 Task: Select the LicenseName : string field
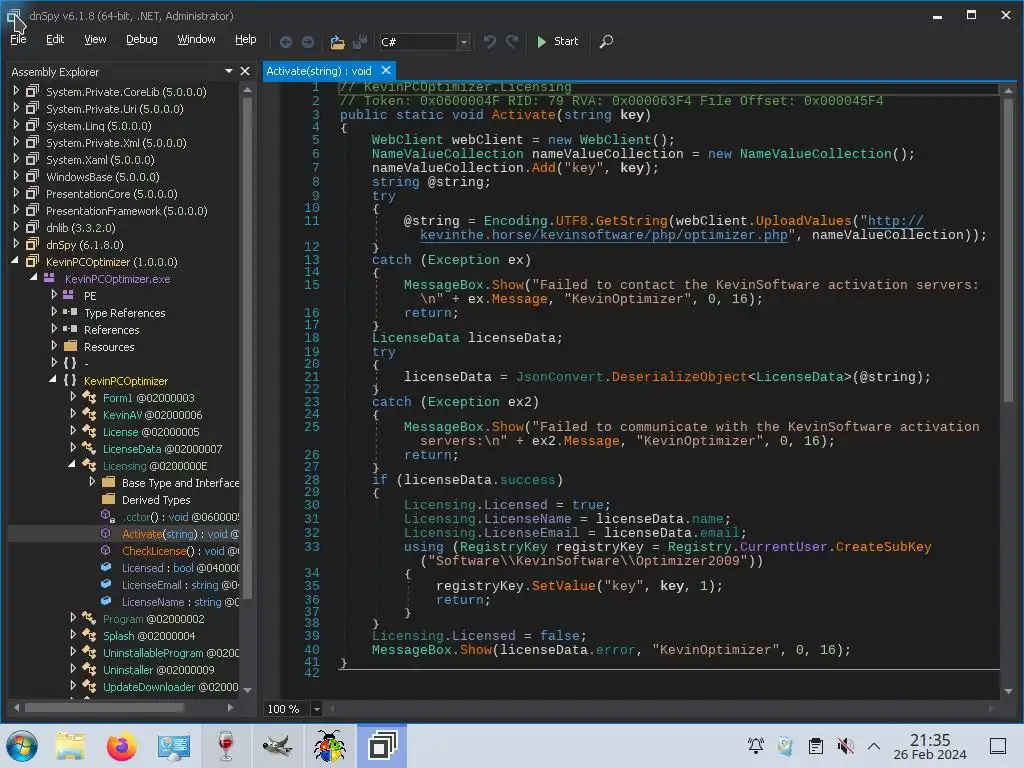click(x=180, y=602)
